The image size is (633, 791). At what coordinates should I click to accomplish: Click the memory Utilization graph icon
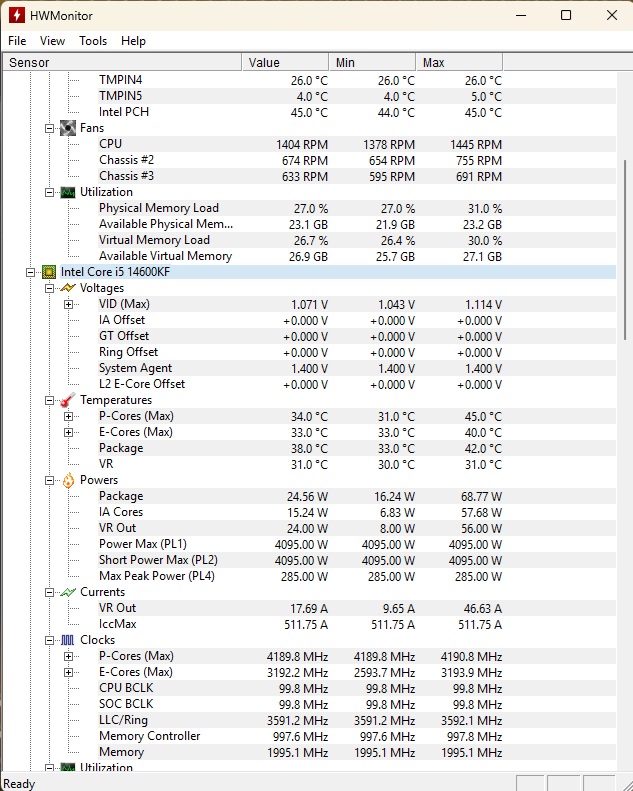[x=68, y=192]
